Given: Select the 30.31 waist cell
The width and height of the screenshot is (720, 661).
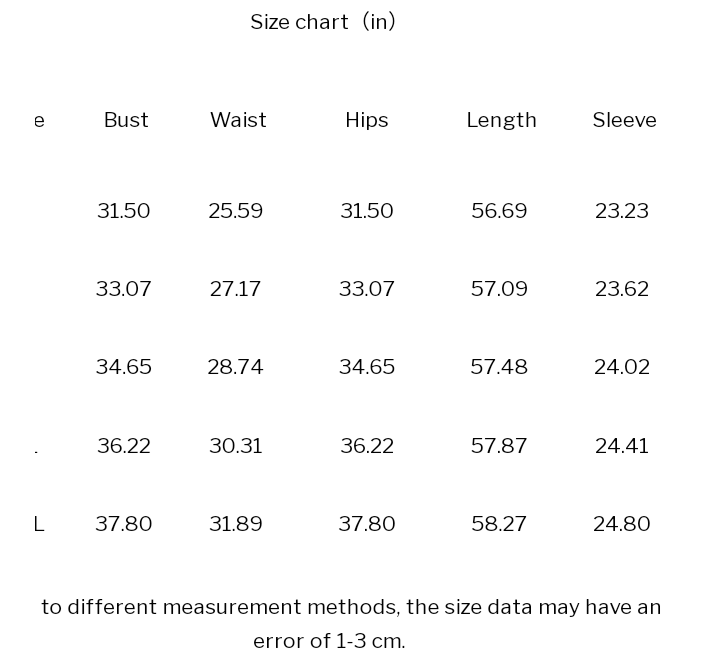Looking at the screenshot, I should (236, 446).
